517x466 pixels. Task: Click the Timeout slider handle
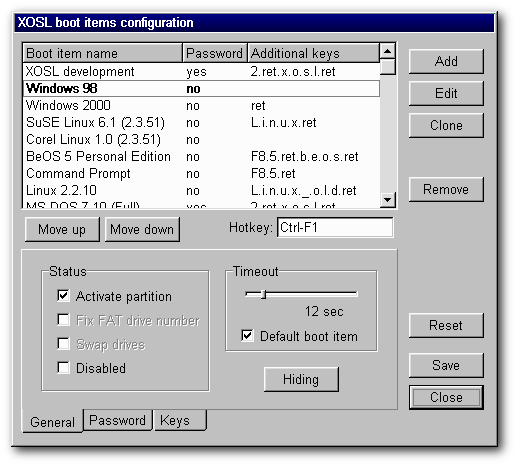click(263, 294)
